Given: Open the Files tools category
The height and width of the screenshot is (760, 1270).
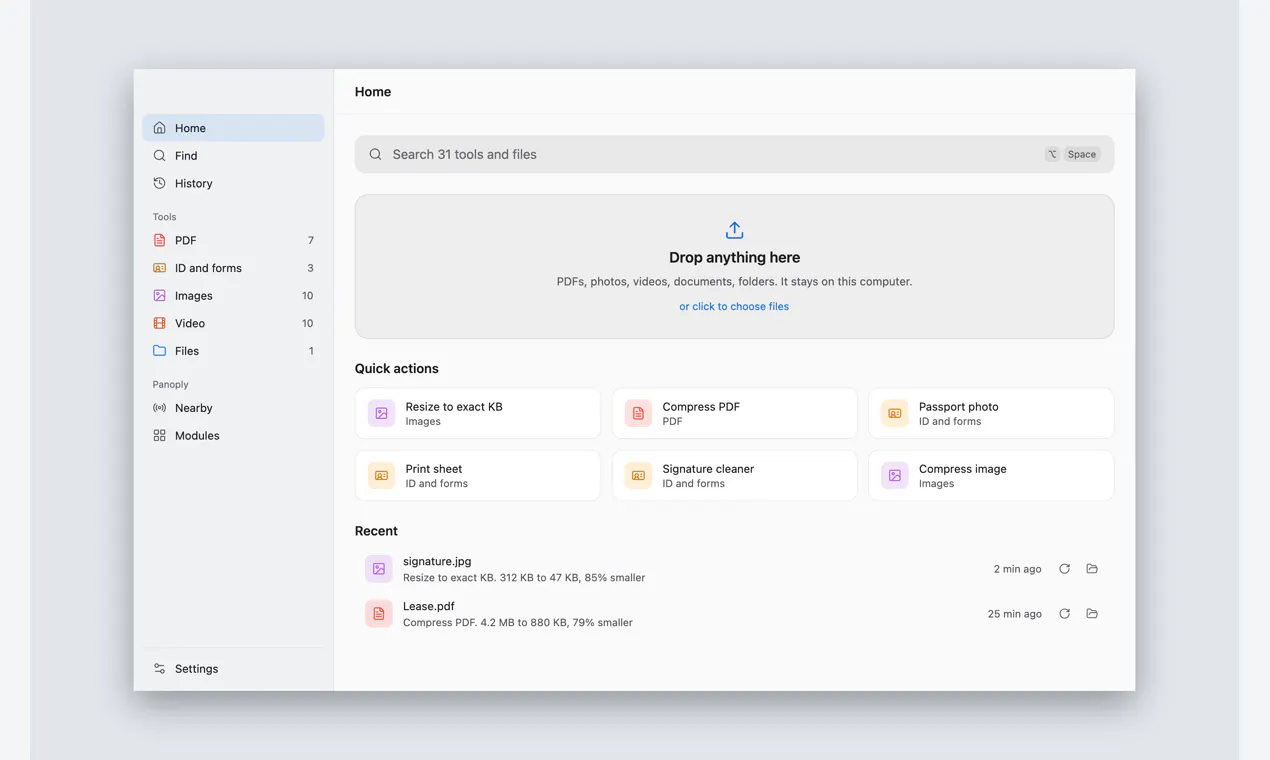Looking at the screenshot, I should [233, 351].
